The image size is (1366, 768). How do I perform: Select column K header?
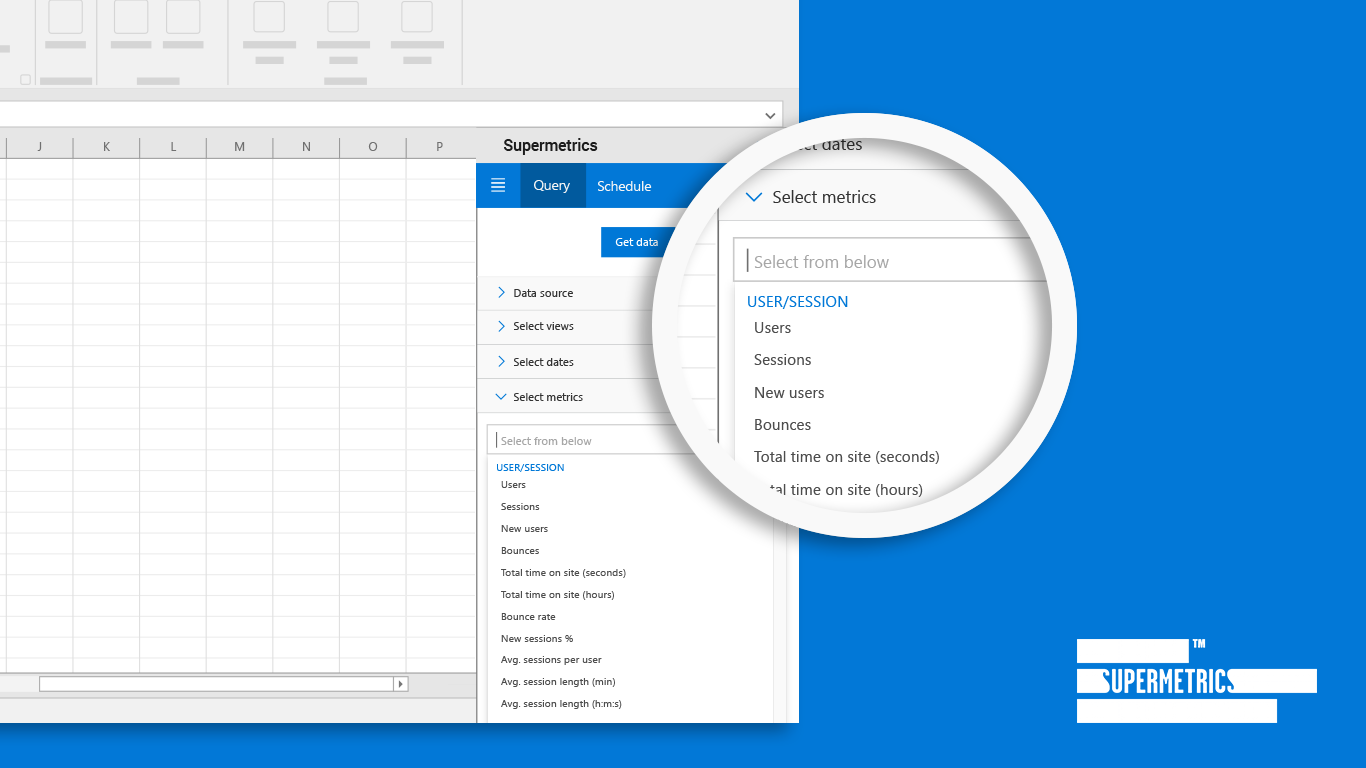(x=106, y=147)
